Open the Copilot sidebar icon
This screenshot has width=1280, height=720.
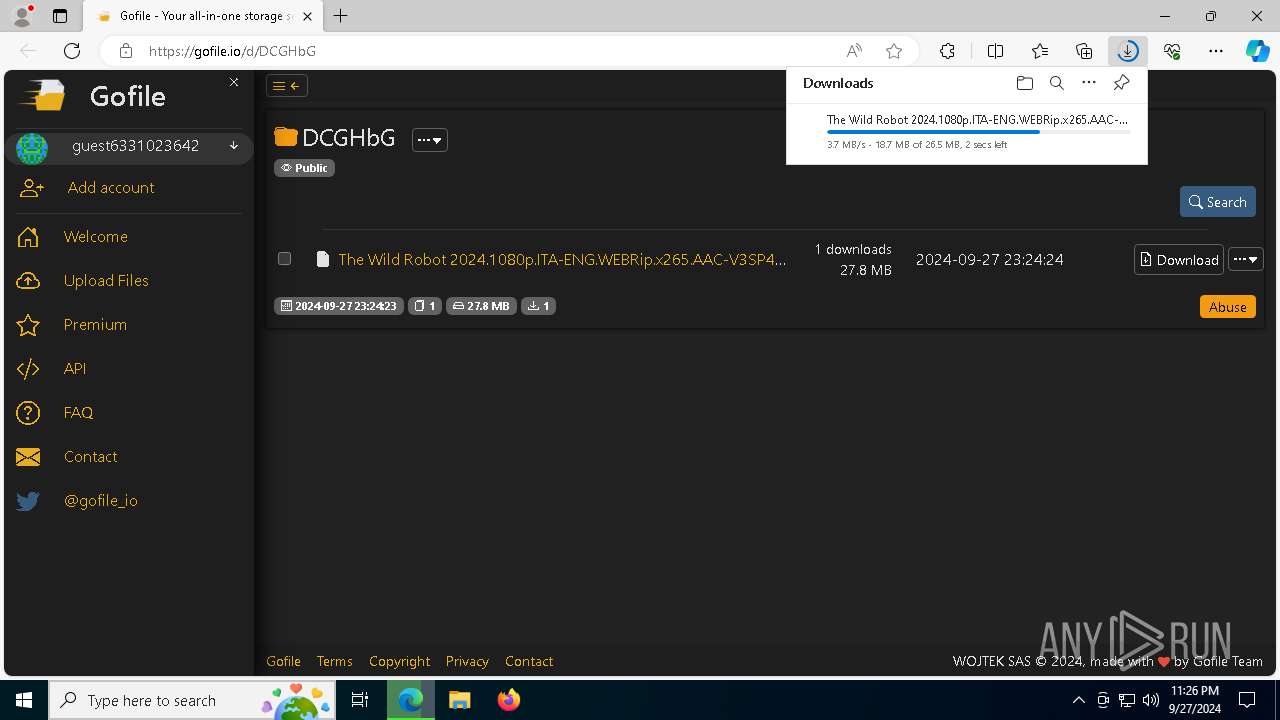(x=1258, y=51)
